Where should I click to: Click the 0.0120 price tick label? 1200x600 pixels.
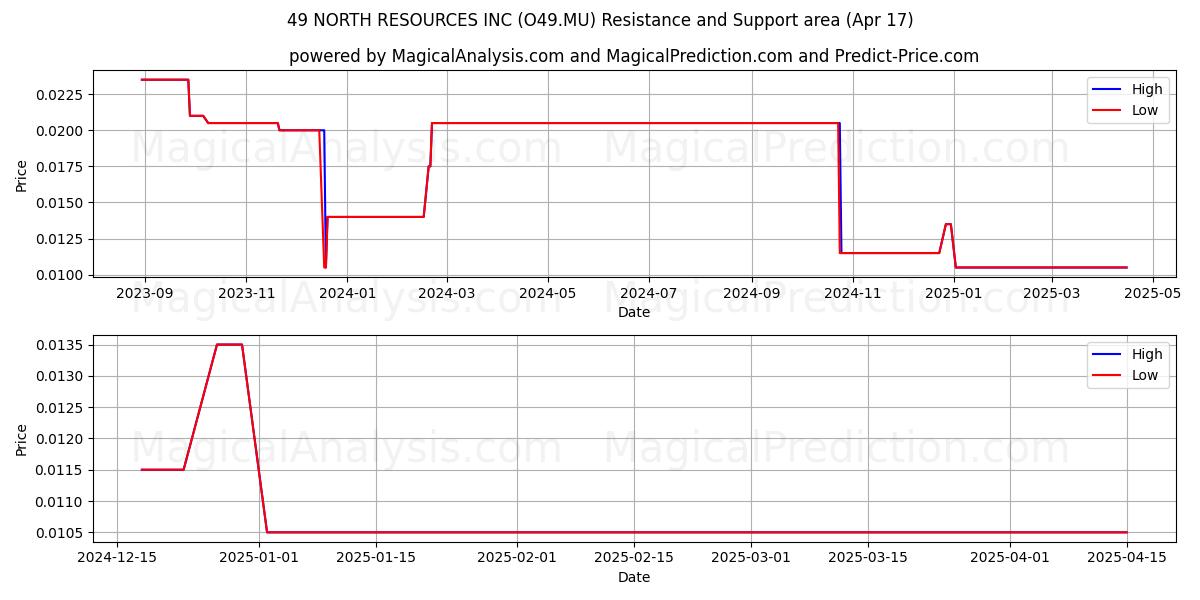62,439
